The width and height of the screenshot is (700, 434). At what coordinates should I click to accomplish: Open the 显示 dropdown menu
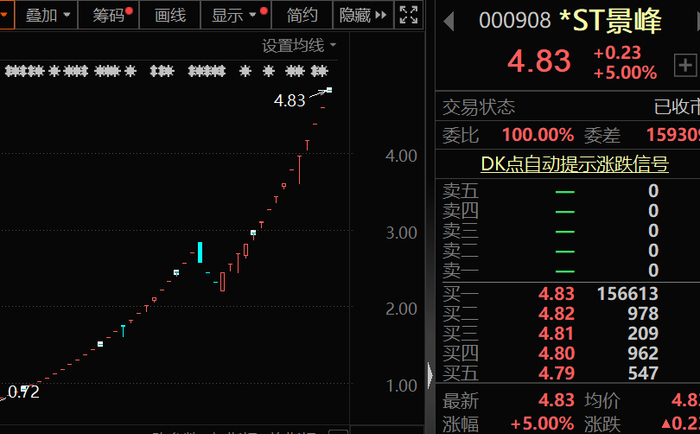pyautogui.click(x=237, y=15)
